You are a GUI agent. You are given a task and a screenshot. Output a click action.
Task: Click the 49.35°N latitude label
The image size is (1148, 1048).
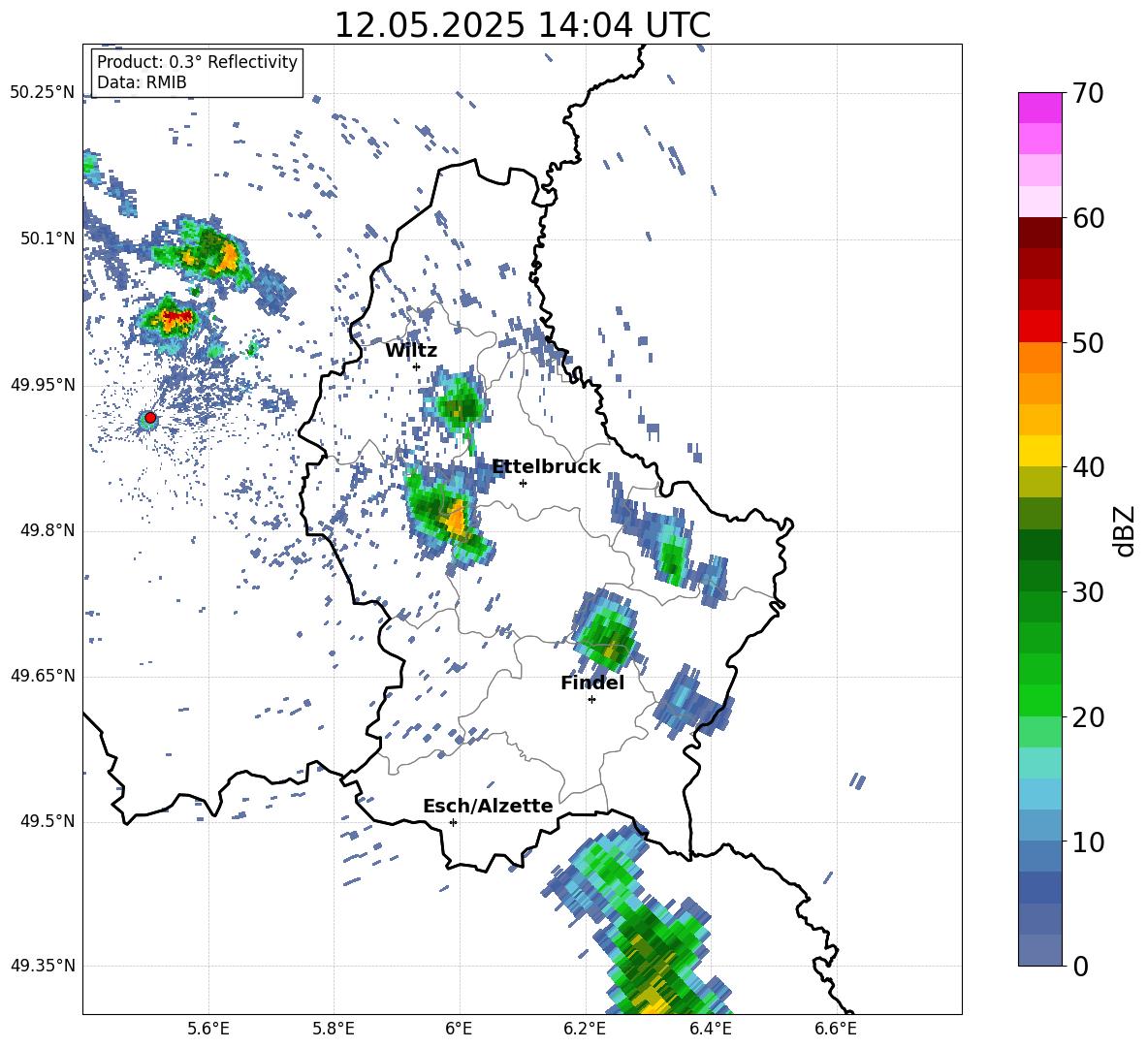(x=43, y=966)
